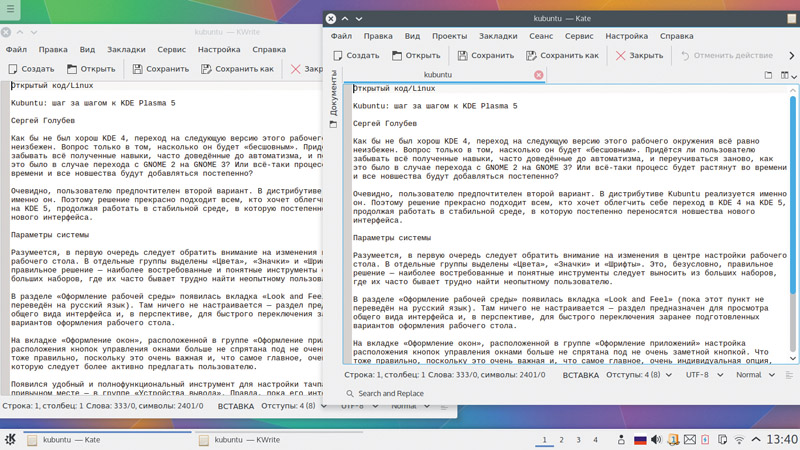Toggle ВСТАВКА mode in KWrite status bar

point(236,406)
